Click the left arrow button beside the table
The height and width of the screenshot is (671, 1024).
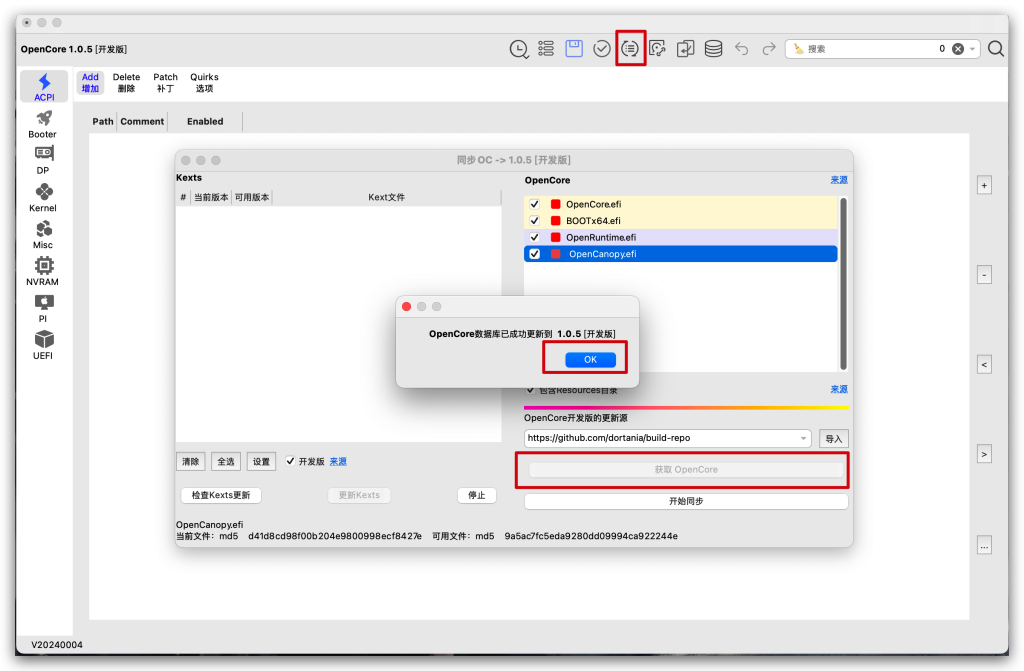pyautogui.click(x=984, y=365)
